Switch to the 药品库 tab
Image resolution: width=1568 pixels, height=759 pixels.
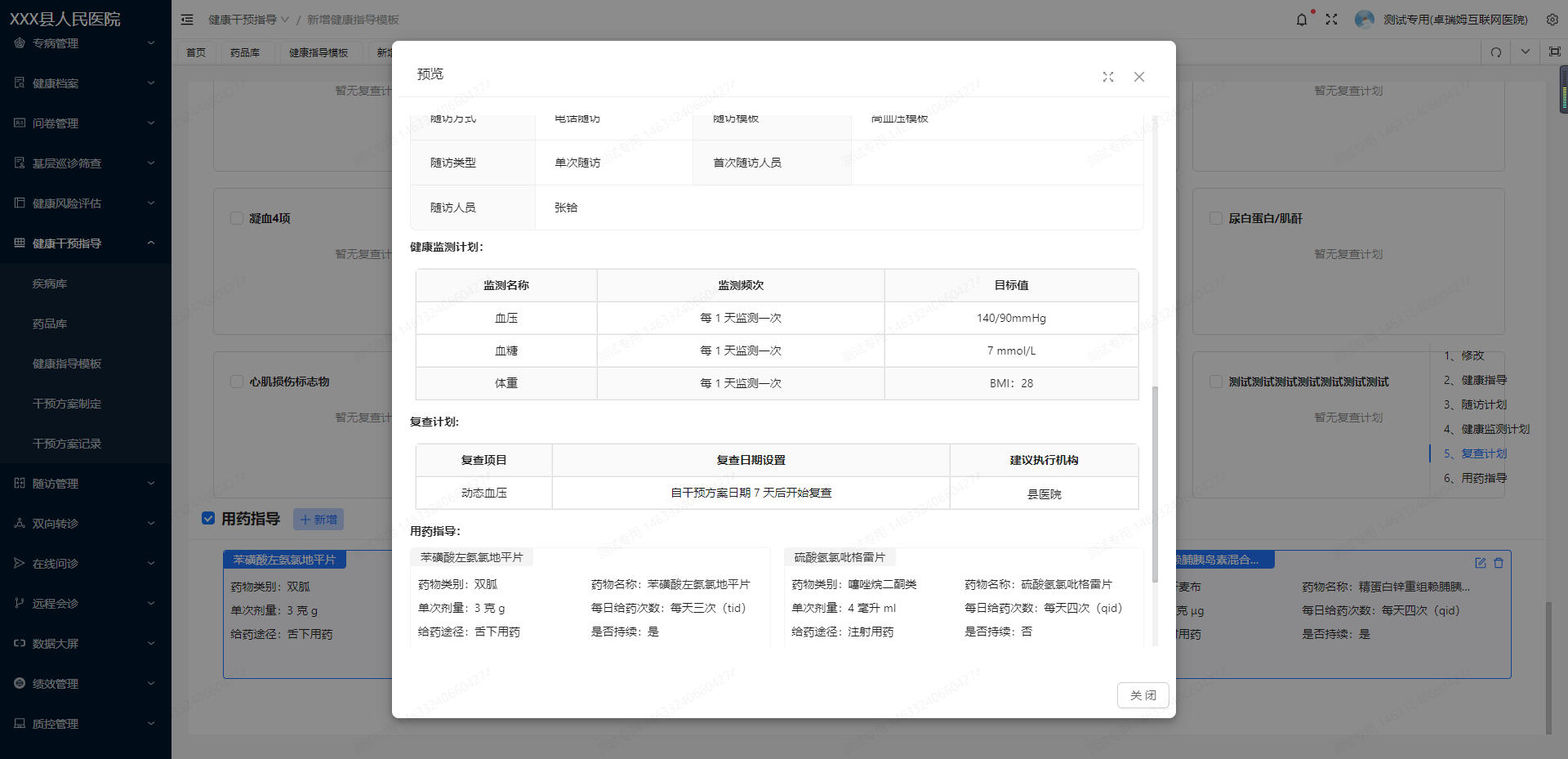[x=247, y=51]
